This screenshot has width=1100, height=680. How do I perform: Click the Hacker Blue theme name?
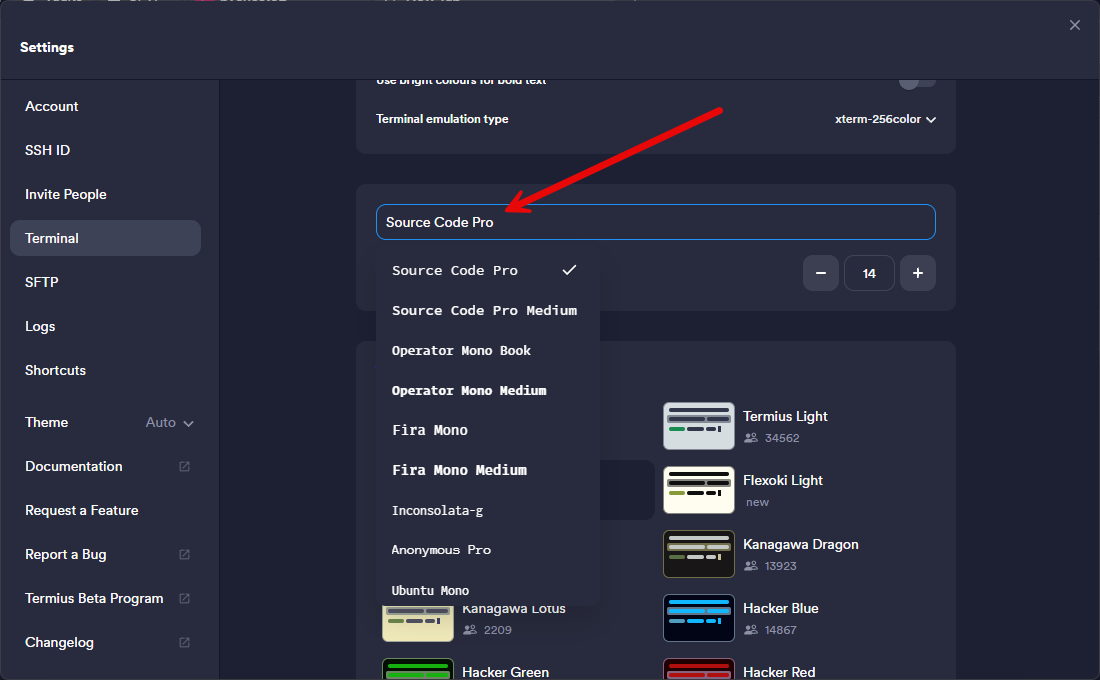[780, 608]
